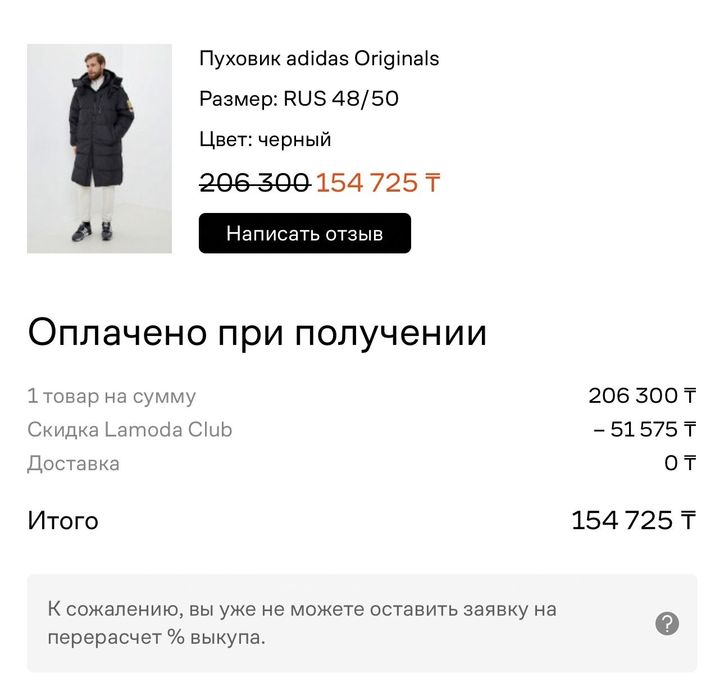This screenshot has height=700, width=715.
Task: Click the item subtotal amount 206 300 ₸
Action: click(x=641, y=396)
